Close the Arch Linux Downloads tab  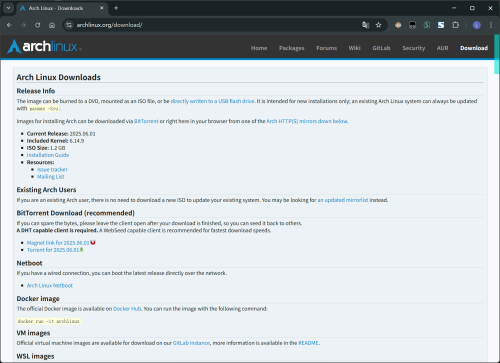pos(102,8)
